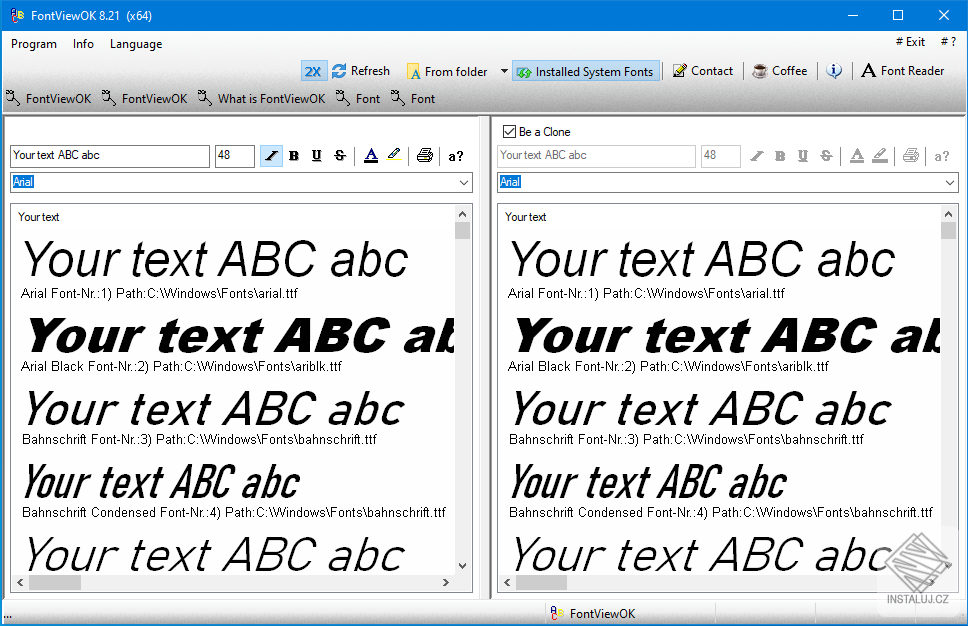Open the first Font search link
Image resolution: width=968 pixels, height=626 pixels.
coord(358,98)
